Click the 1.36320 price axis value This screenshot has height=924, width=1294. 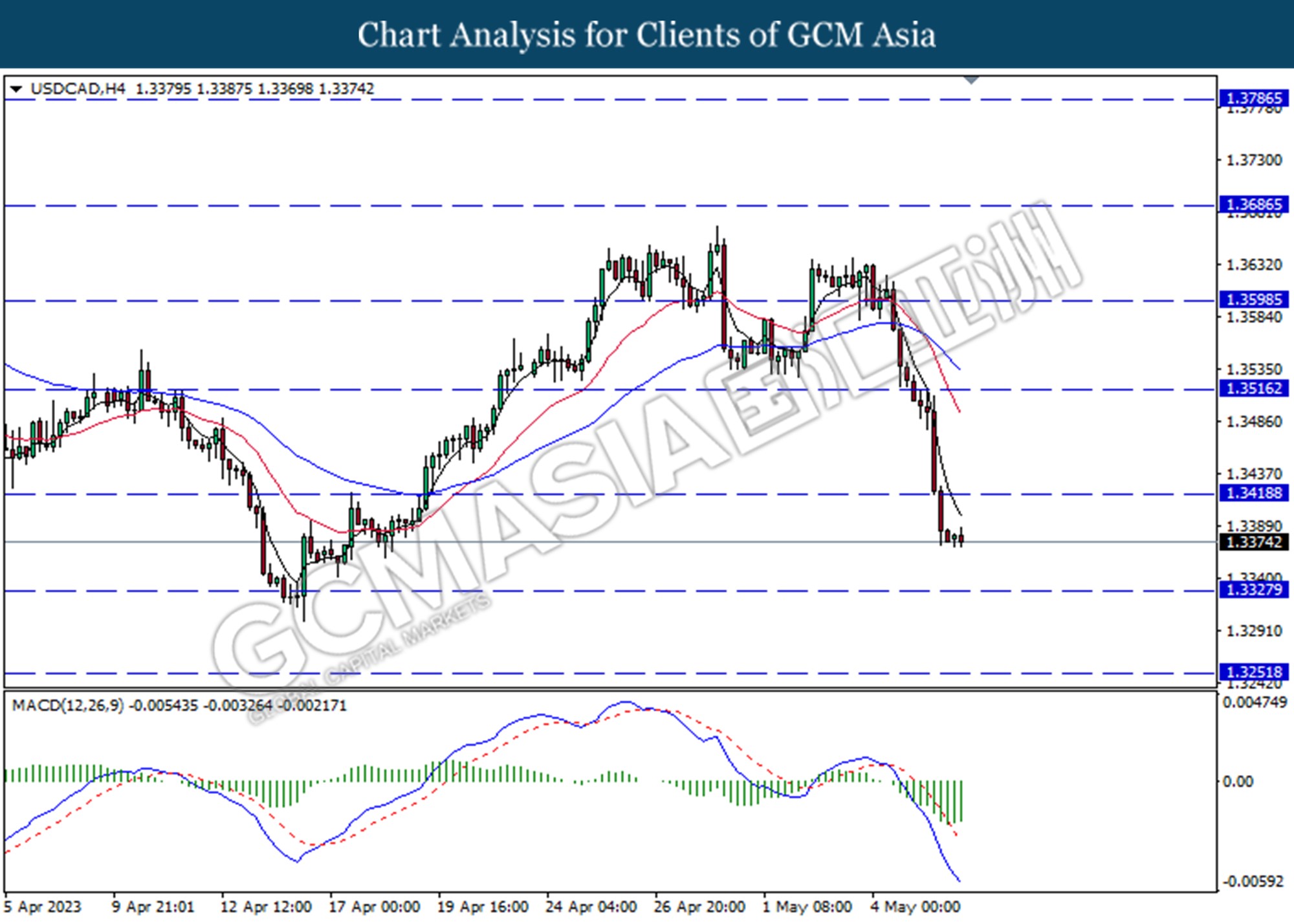click(x=1254, y=265)
